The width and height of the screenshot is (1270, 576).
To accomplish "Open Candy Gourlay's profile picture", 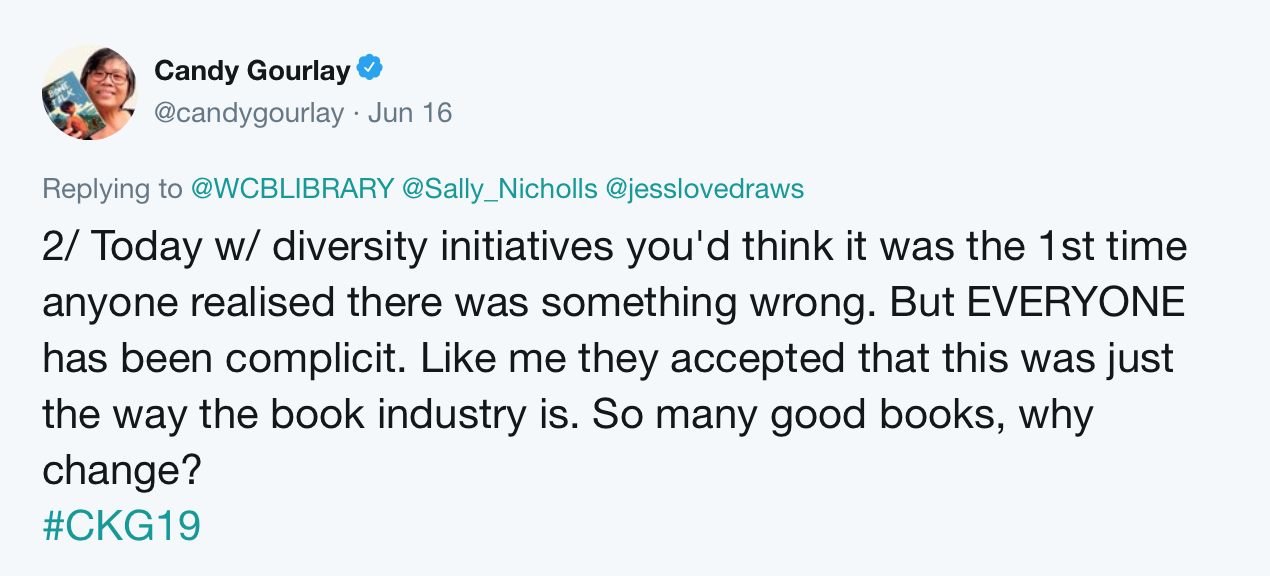I will point(89,92).
